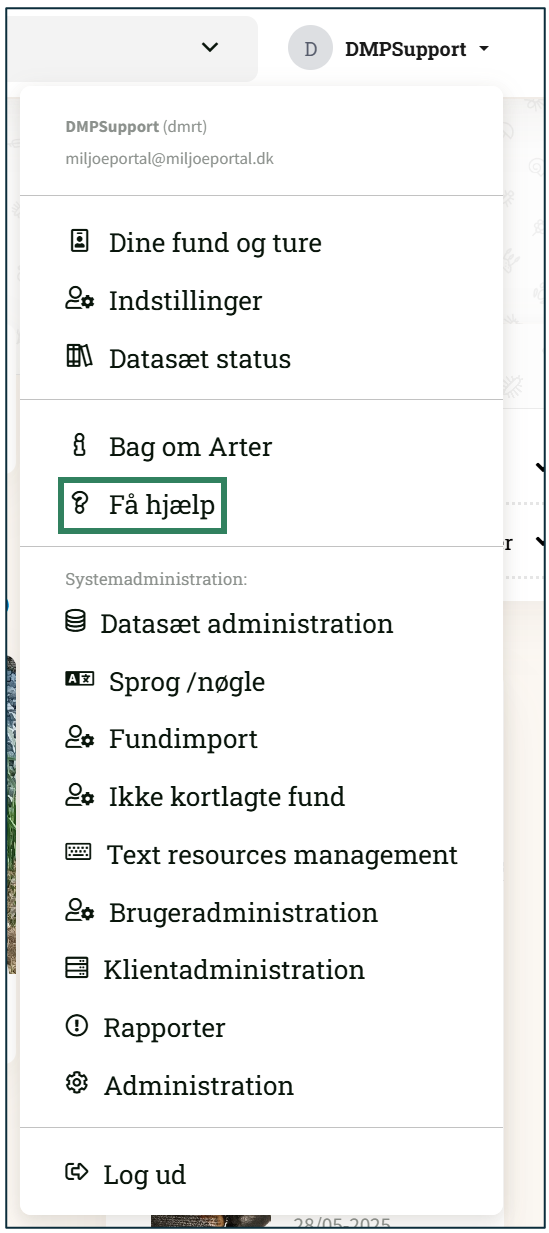Image resolution: width=549 pixels, height=1233 pixels.
Task: Expand the dropdown chevron in the top bar
Action: coord(209,47)
